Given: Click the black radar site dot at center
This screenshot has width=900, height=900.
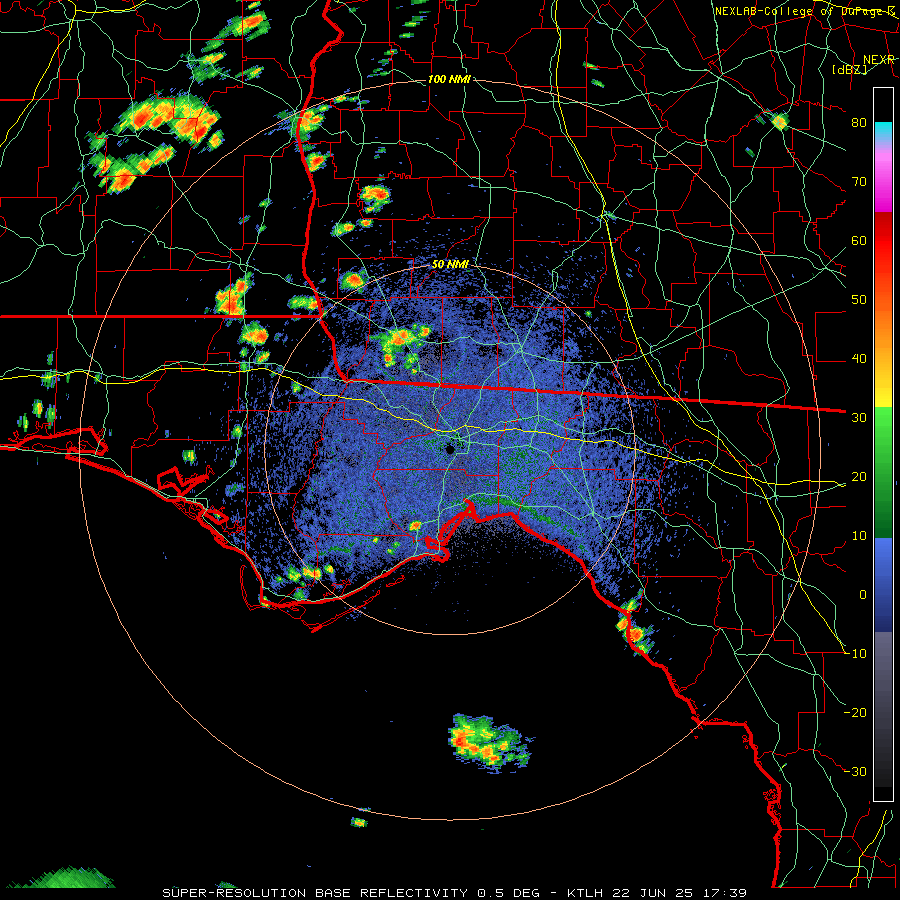Looking at the screenshot, I should point(450,449).
